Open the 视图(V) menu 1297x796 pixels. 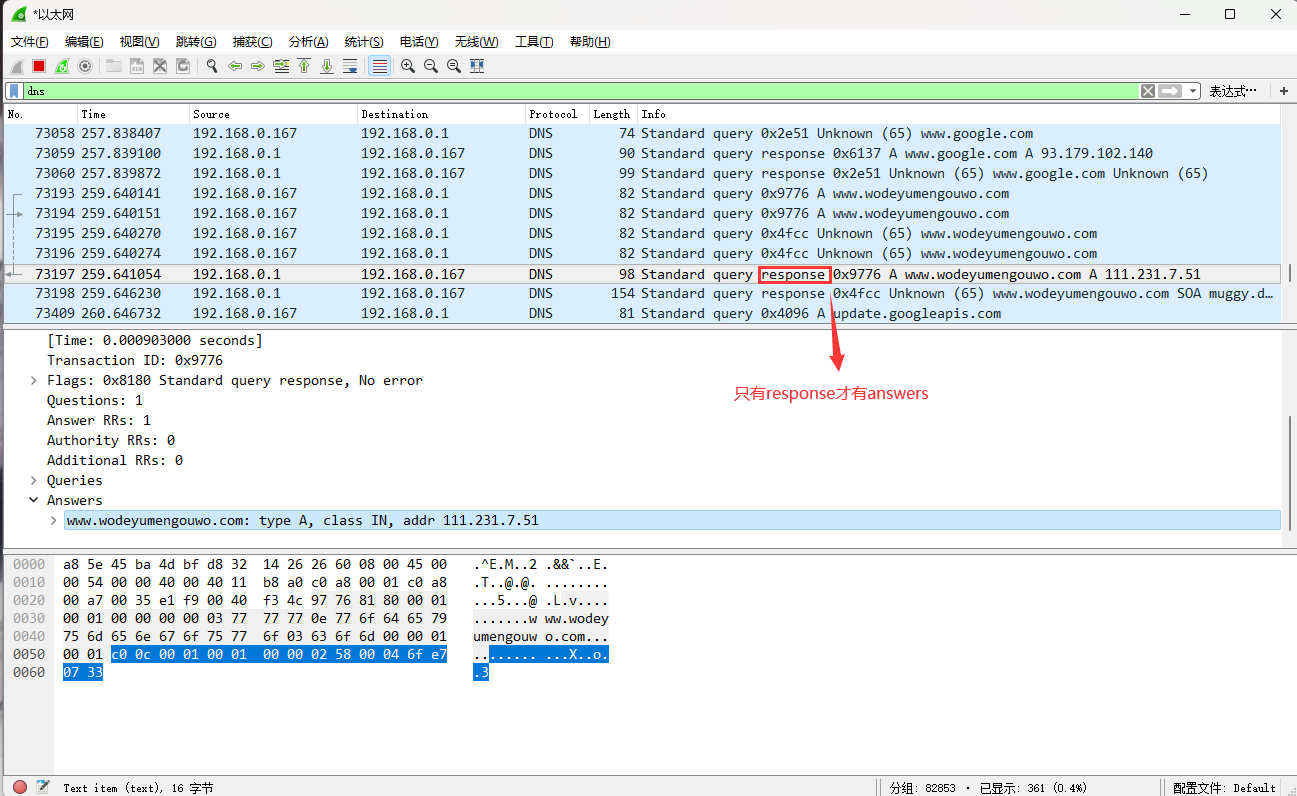coord(139,42)
